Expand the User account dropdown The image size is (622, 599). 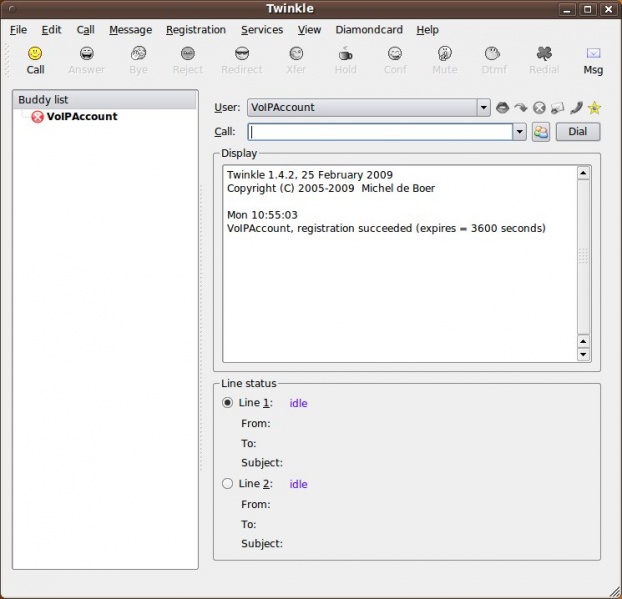click(483, 108)
